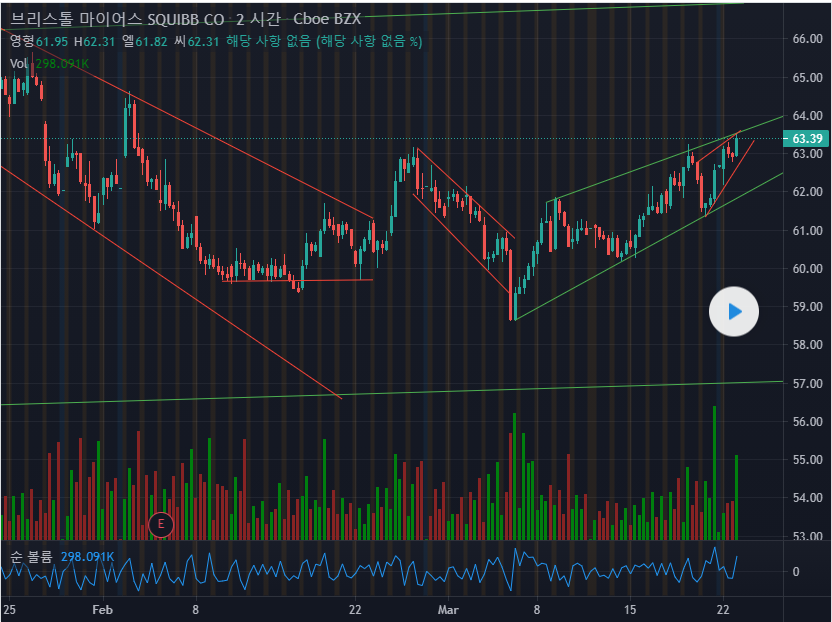The image size is (832, 622).
Task: Click the 61.00 price axis label
Action: coord(807,230)
